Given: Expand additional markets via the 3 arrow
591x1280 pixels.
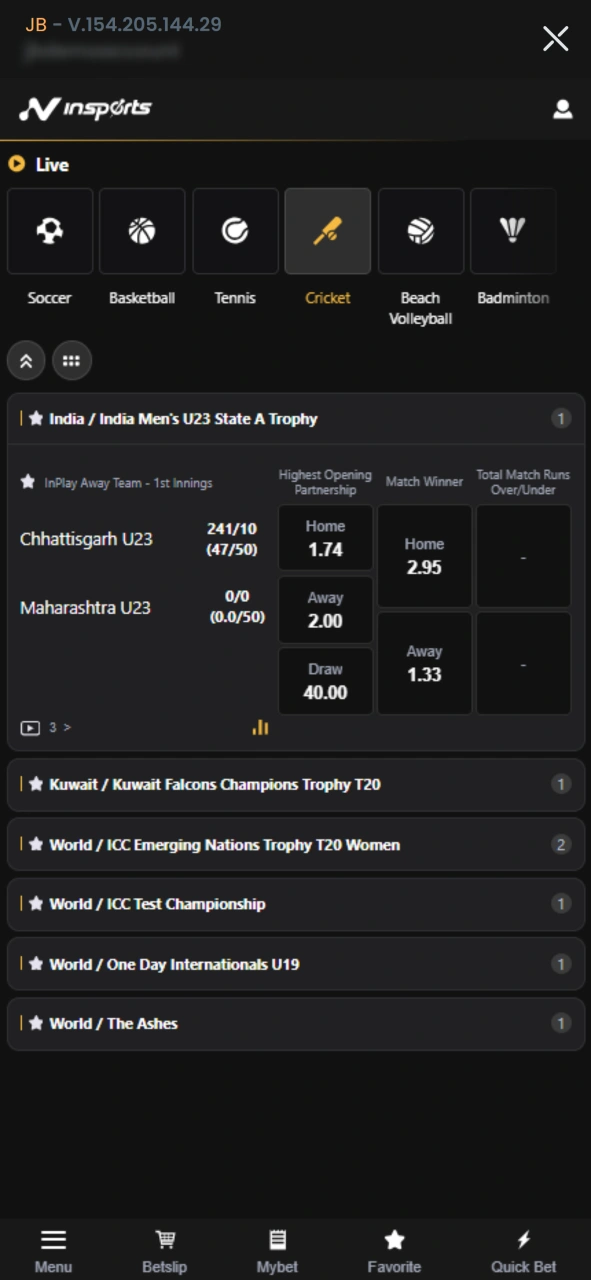Looking at the screenshot, I should 58,727.
